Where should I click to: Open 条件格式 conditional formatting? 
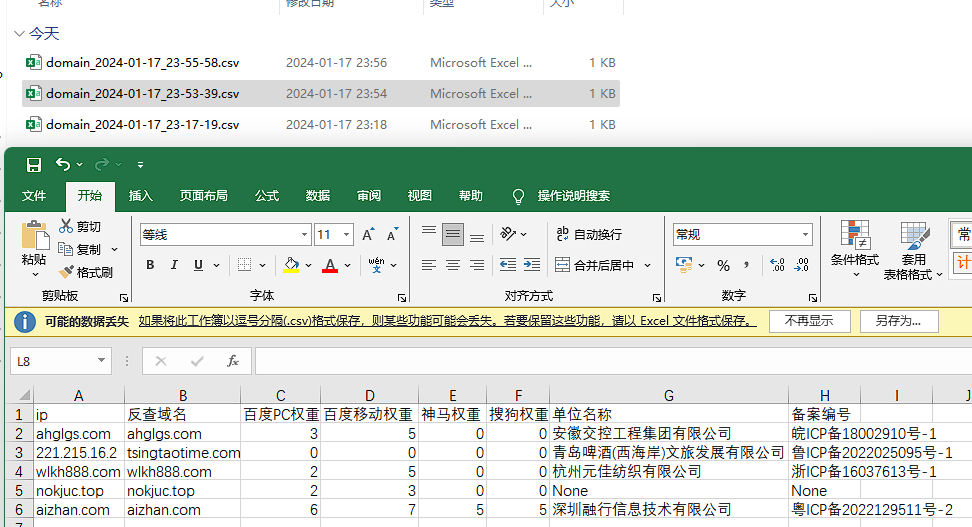point(855,250)
